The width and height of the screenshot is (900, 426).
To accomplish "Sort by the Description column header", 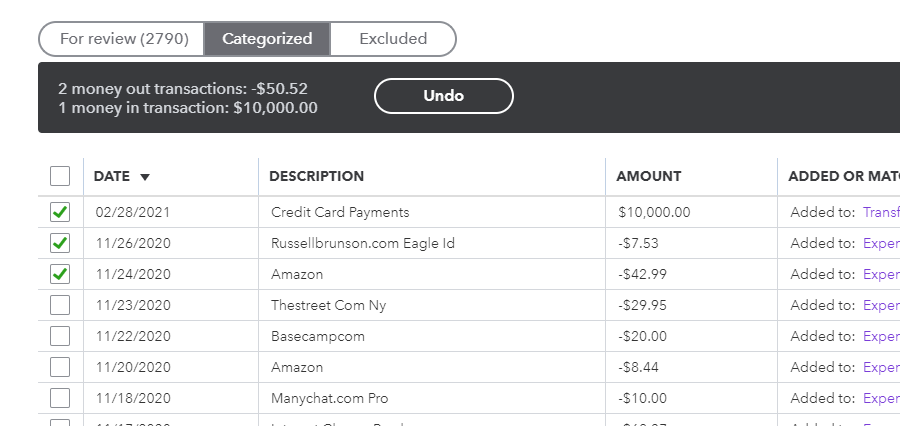I will click(x=316, y=177).
